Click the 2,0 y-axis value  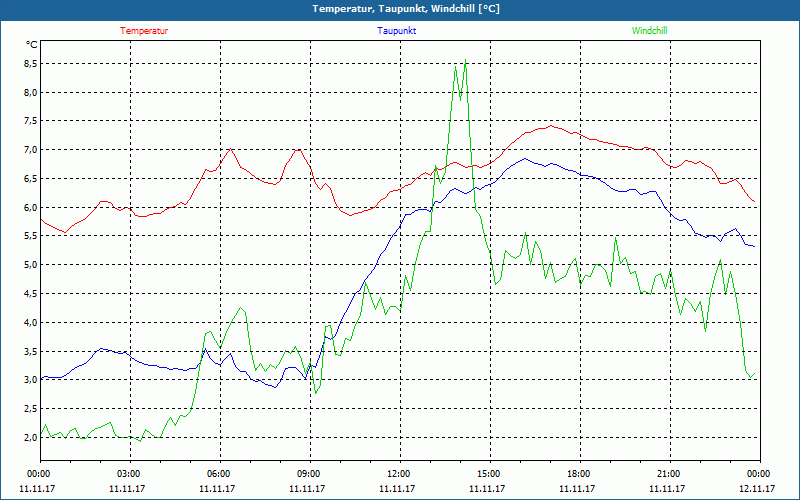click(x=31, y=437)
